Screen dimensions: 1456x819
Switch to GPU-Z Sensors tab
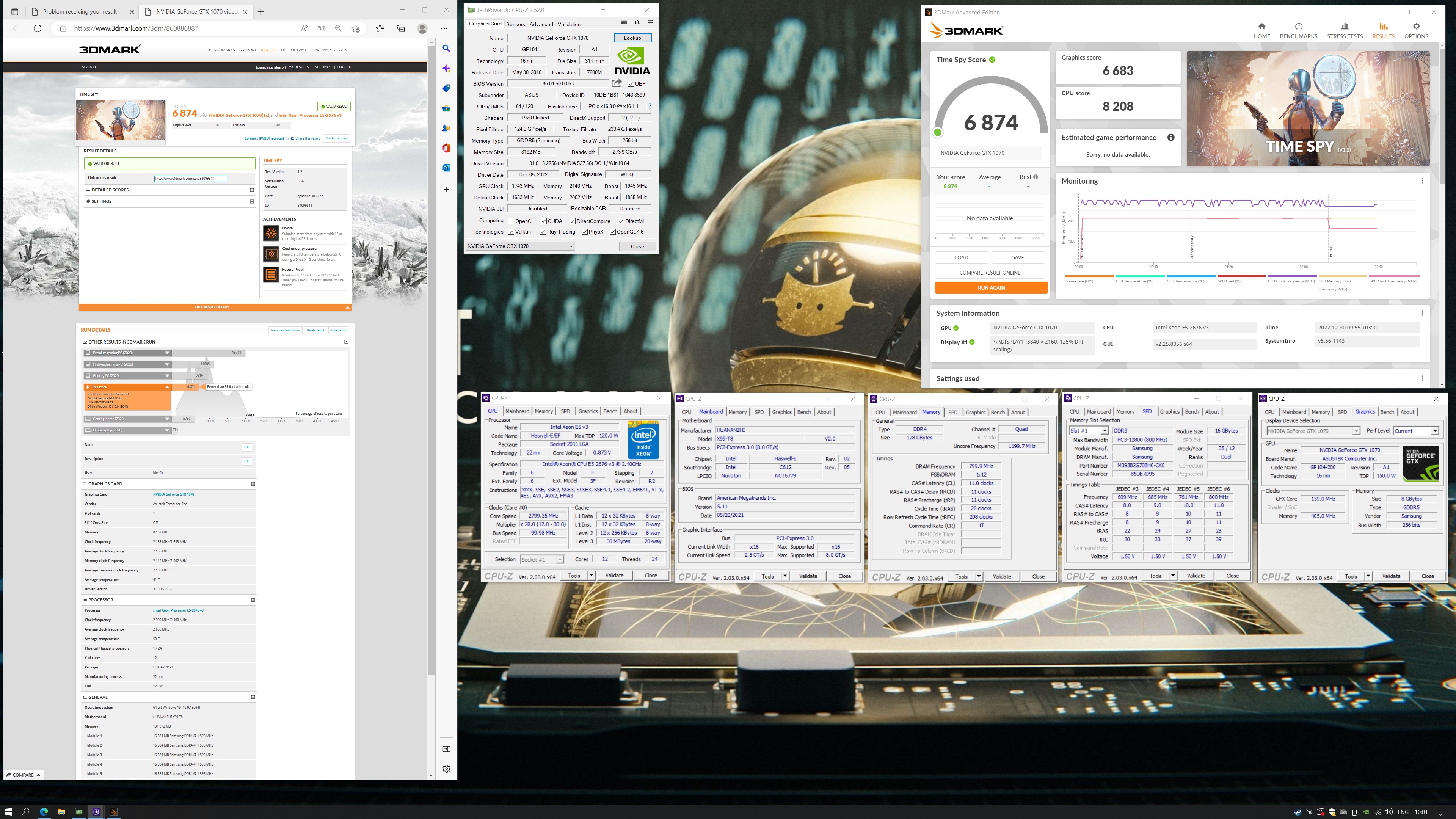pos(515,24)
